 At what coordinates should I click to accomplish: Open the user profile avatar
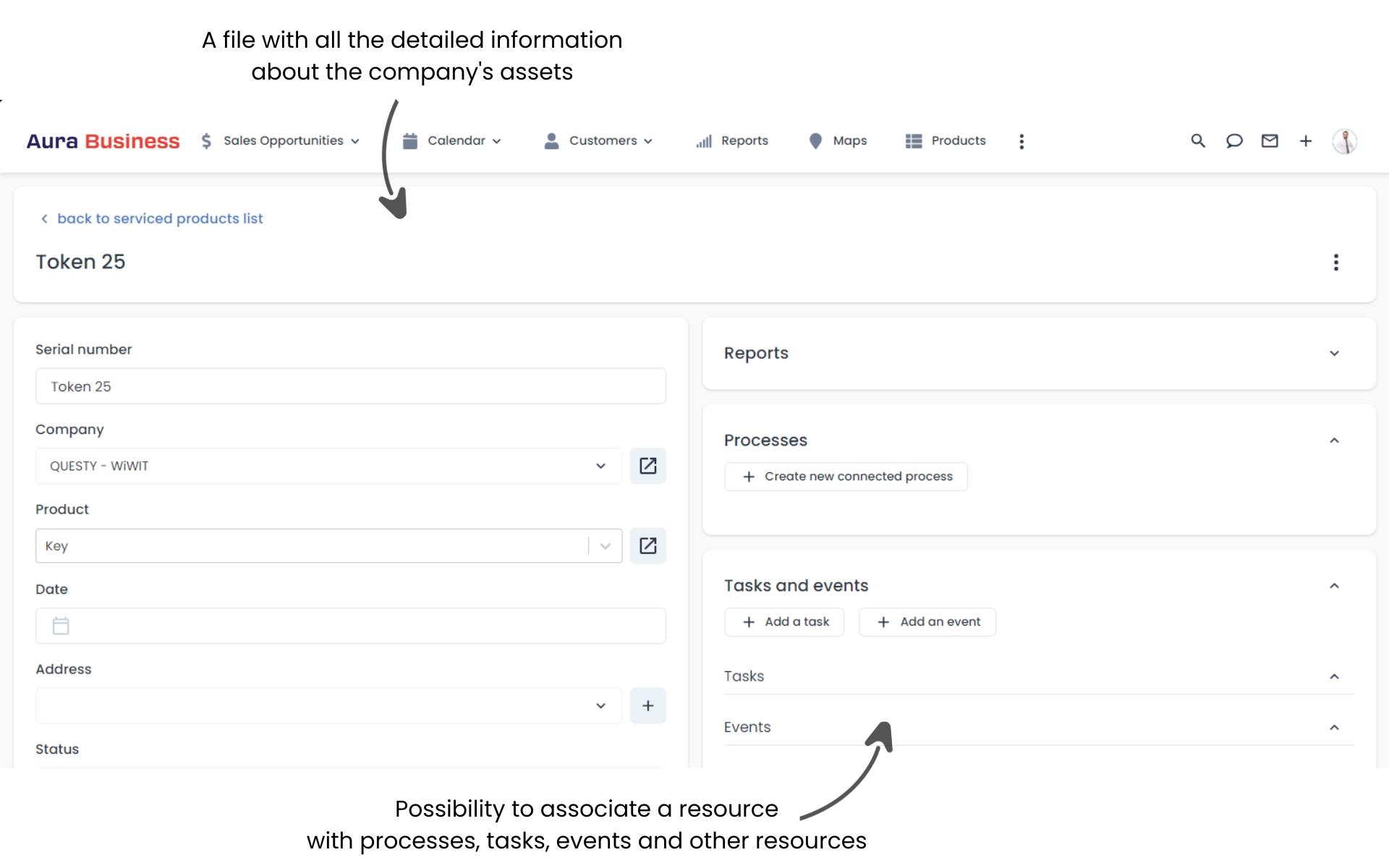1344,141
